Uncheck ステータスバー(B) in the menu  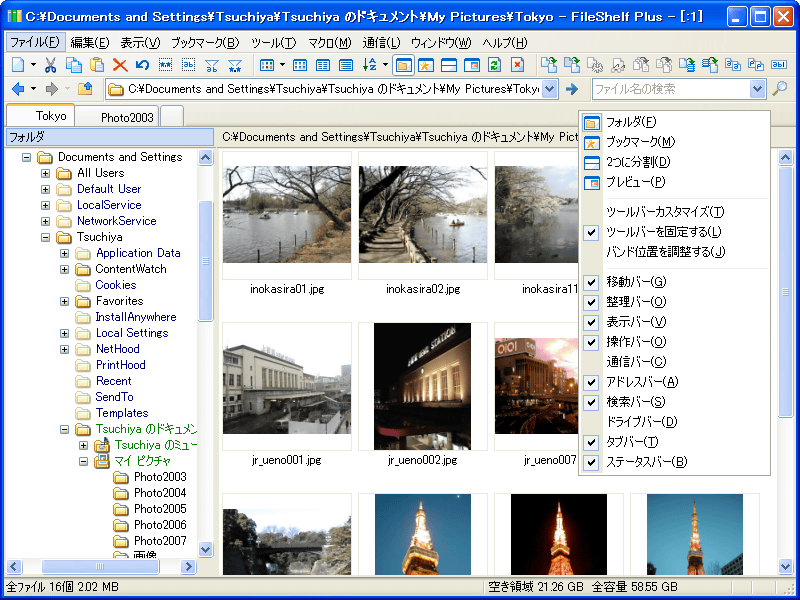pos(674,462)
